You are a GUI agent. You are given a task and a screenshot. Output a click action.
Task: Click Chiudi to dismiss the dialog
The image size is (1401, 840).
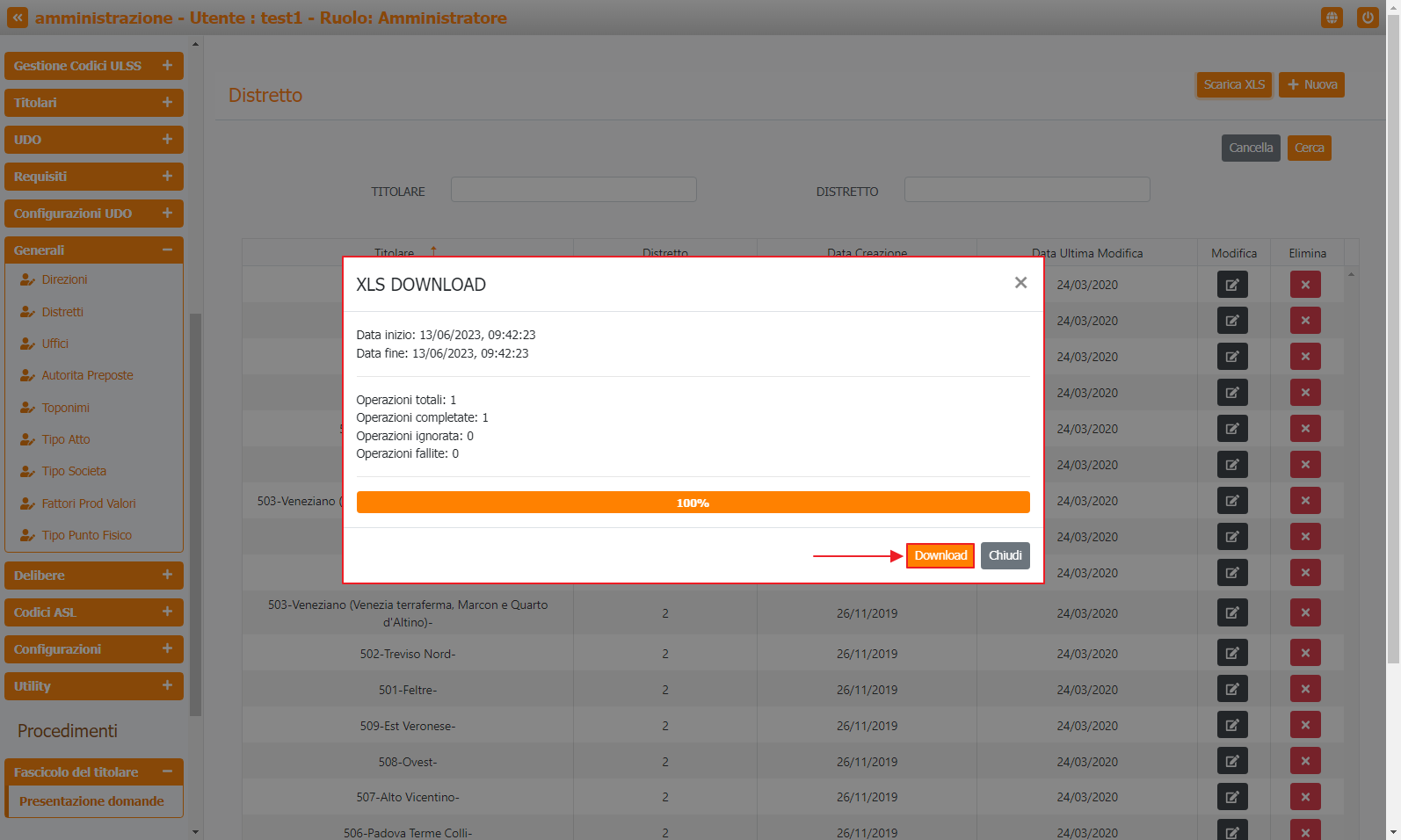pos(1005,555)
